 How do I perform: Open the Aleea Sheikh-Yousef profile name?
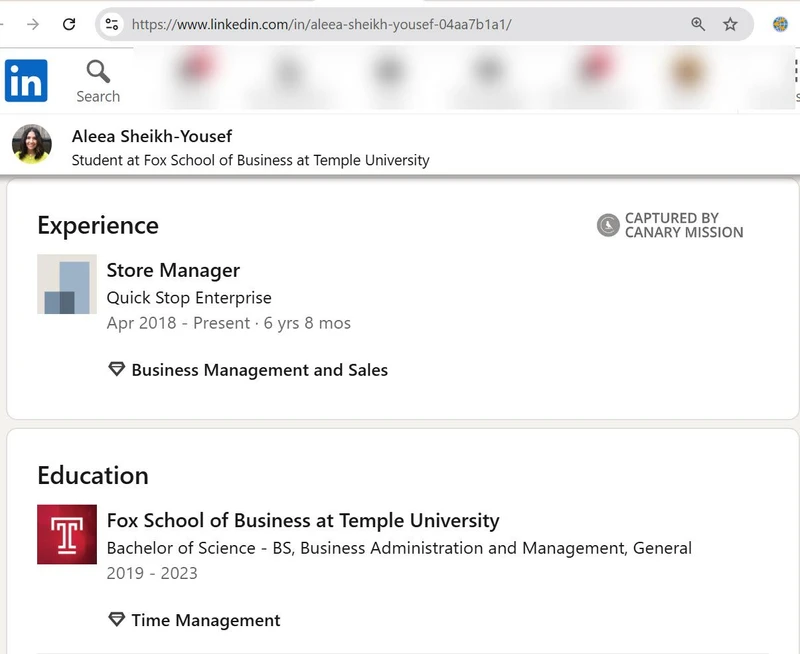(x=152, y=136)
